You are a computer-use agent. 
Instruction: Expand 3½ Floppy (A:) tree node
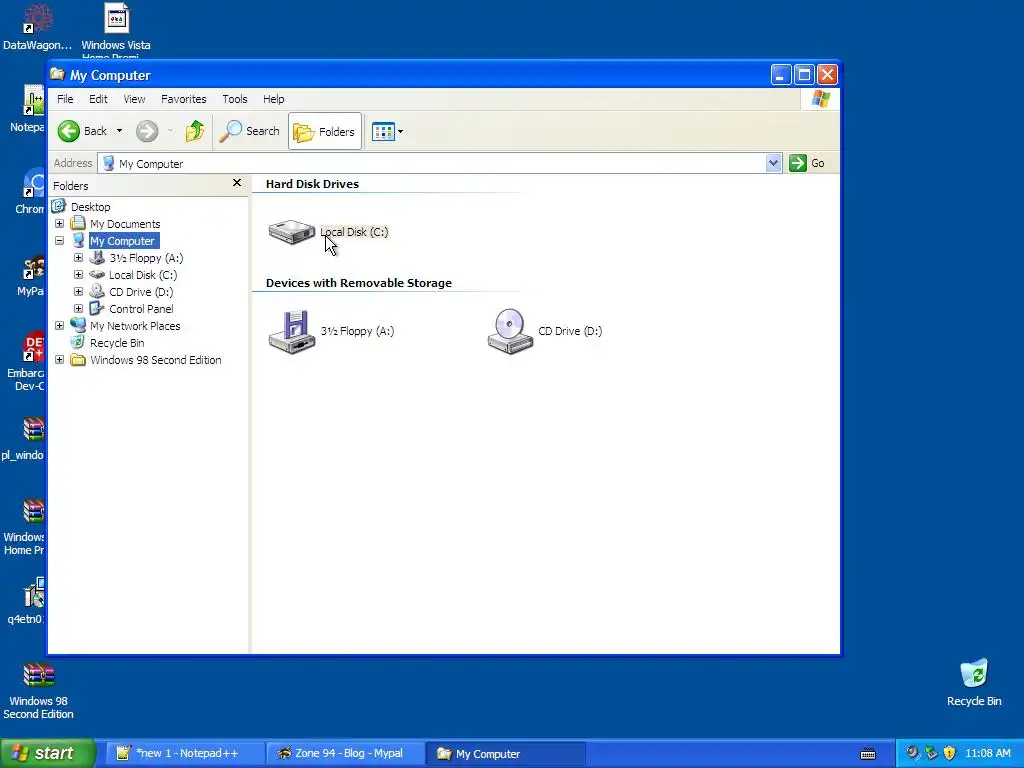pos(78,258)
